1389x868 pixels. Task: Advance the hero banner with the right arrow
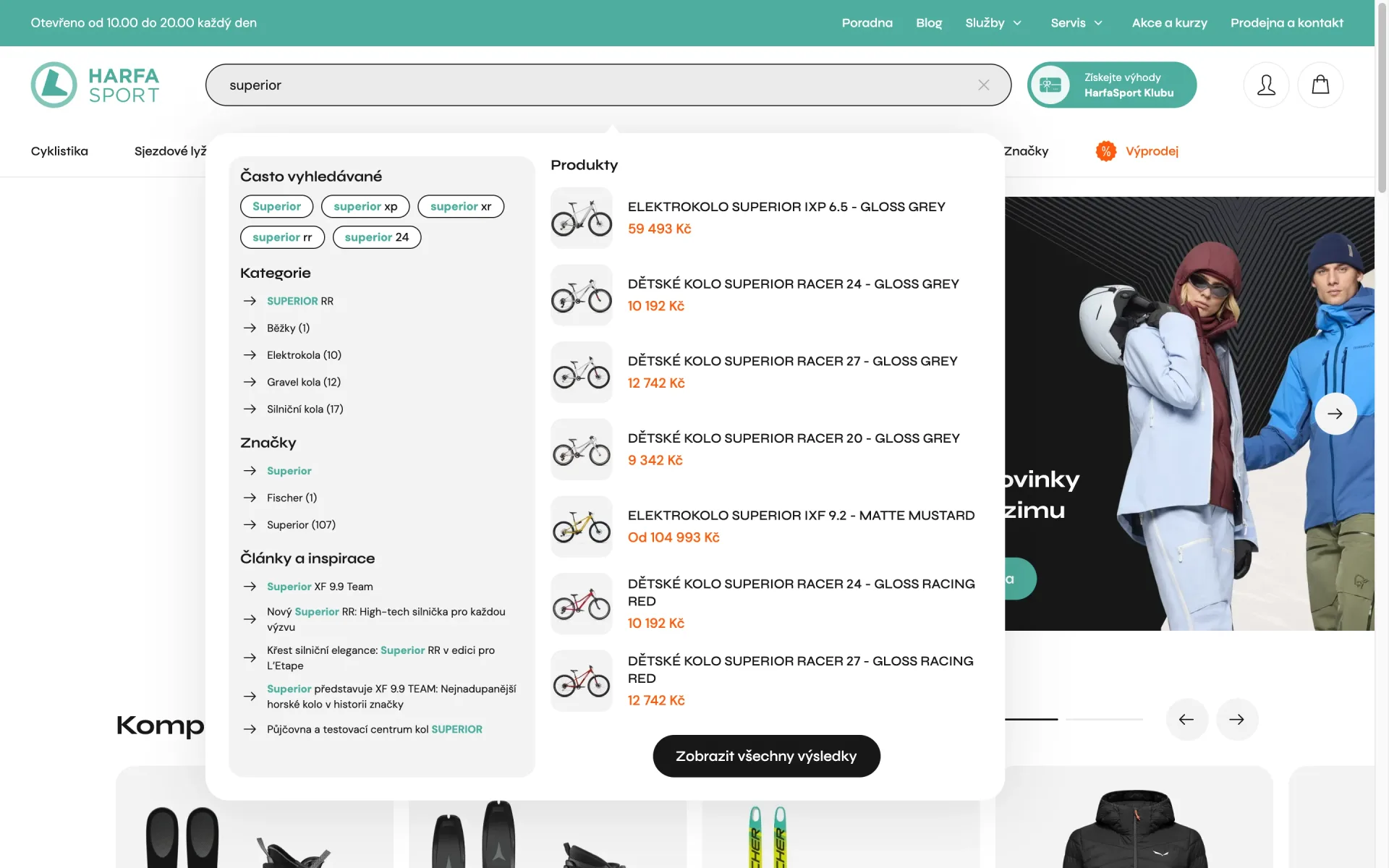click(x=1335, y=414)
